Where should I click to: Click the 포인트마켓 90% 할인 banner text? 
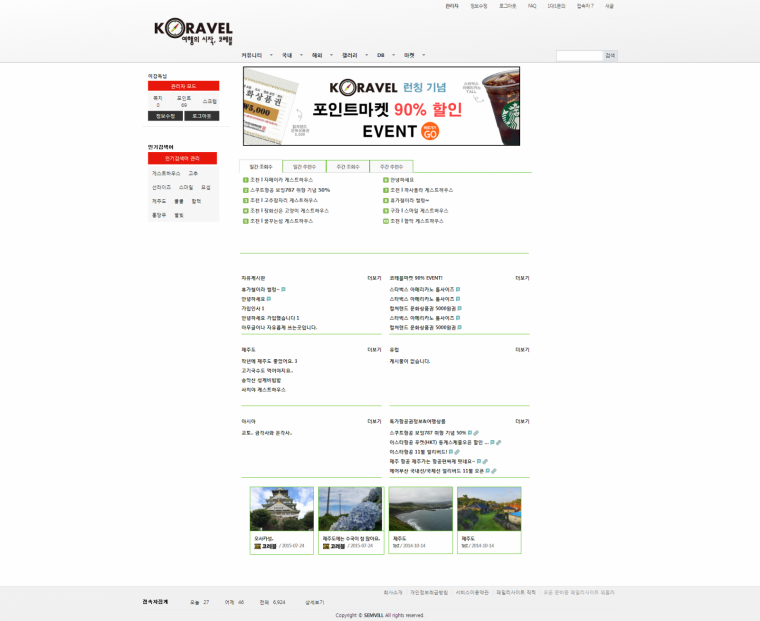(387, 110)
